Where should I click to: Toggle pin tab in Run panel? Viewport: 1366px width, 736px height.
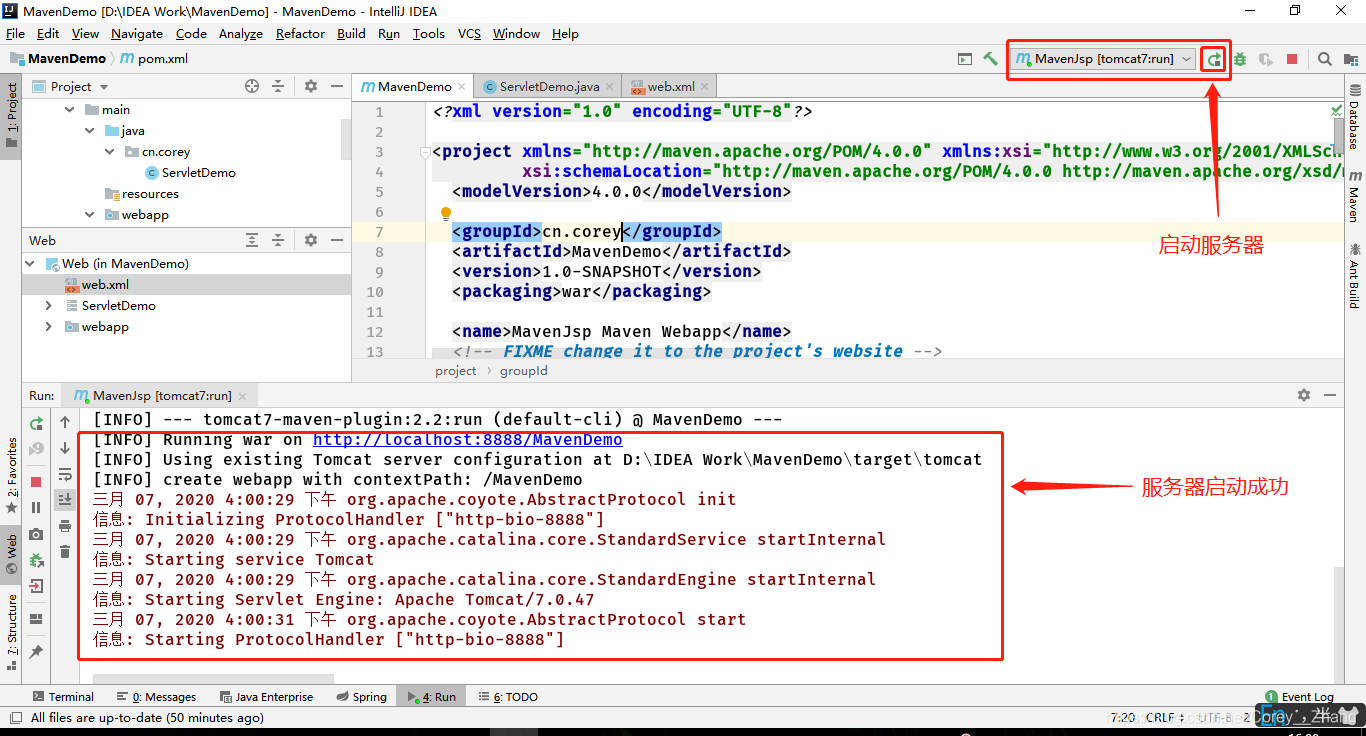[36, 651]
